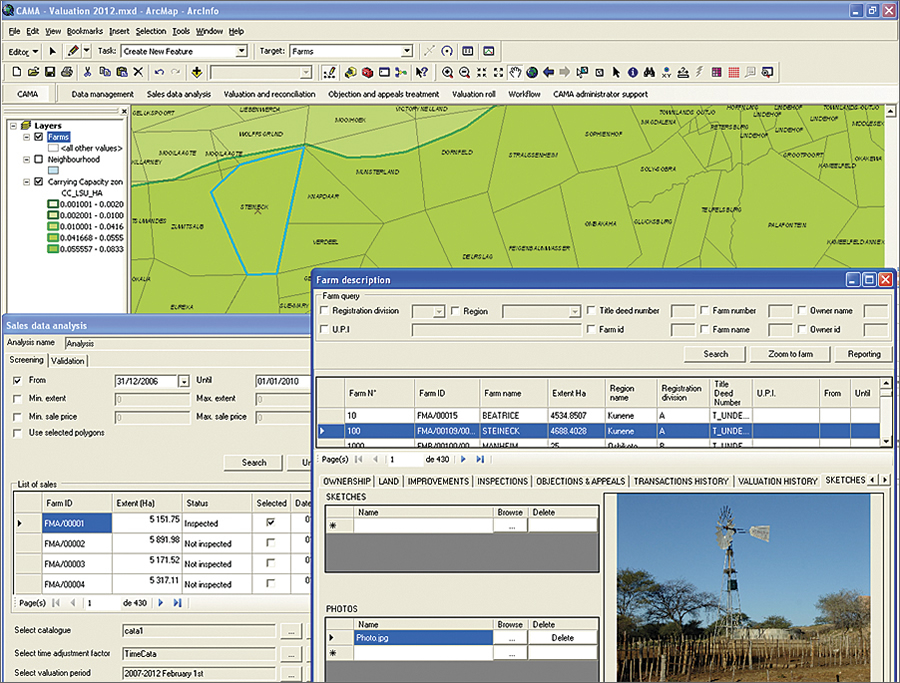Select the Pan hand tool
Viewport: 900px width, 683px height.
point(516,73)
